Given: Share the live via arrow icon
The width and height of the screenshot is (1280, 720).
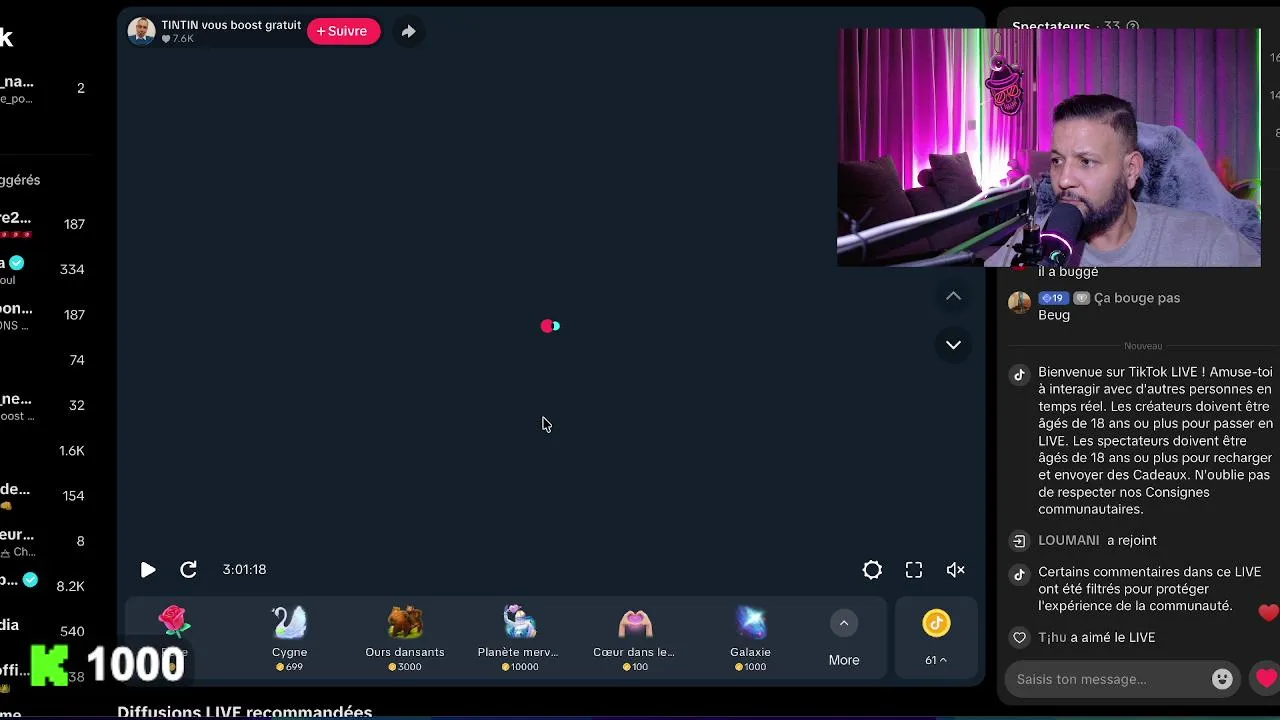Looking at the screenshot, I should (x=408, y=31).
